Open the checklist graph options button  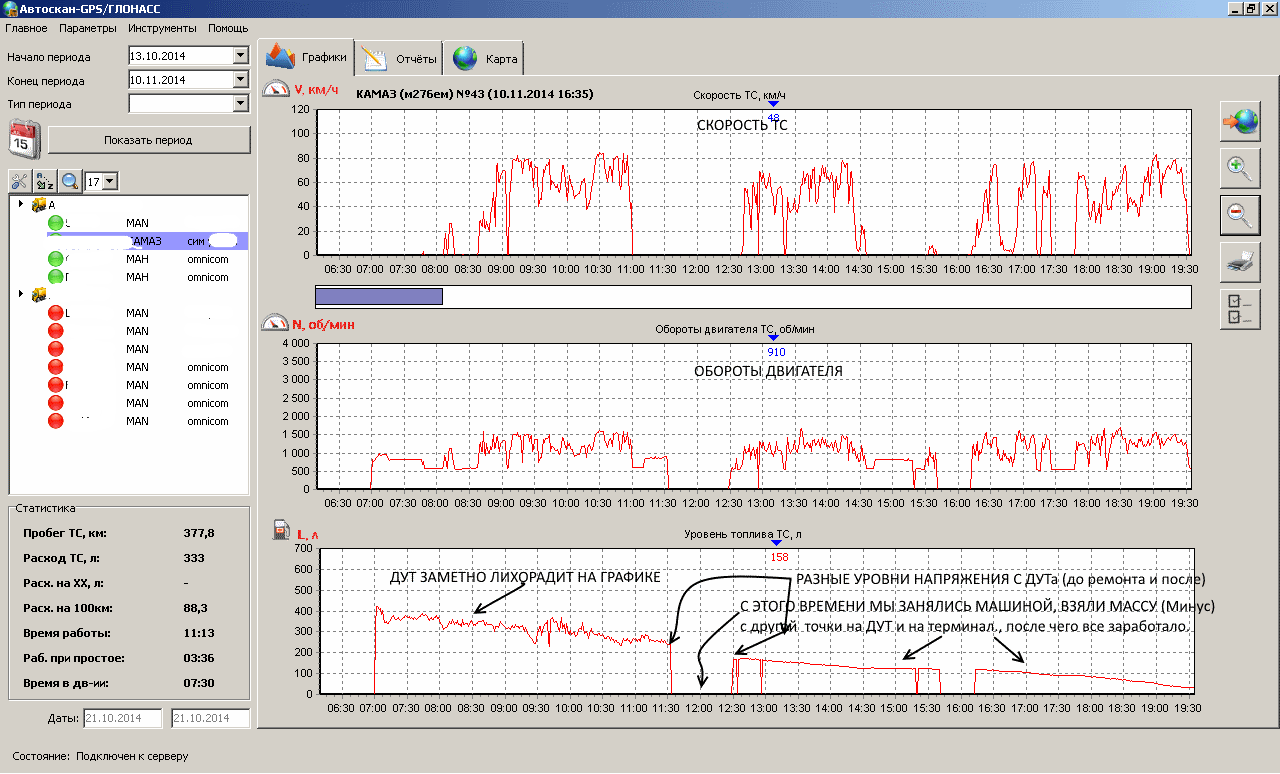click(1240, 309)
